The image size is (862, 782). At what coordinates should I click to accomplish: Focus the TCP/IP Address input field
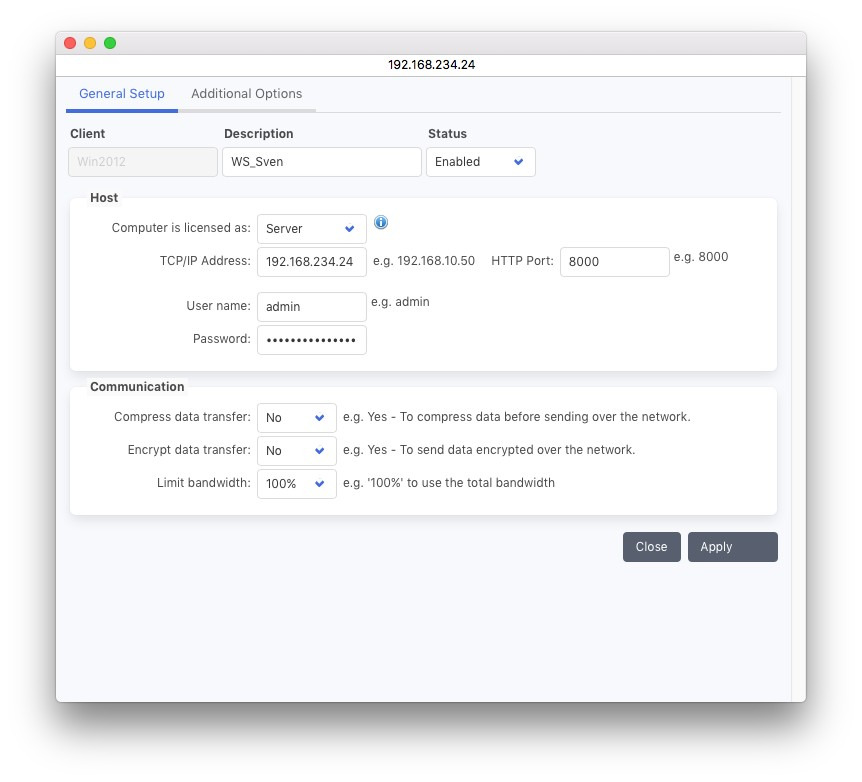pos(311,262)
